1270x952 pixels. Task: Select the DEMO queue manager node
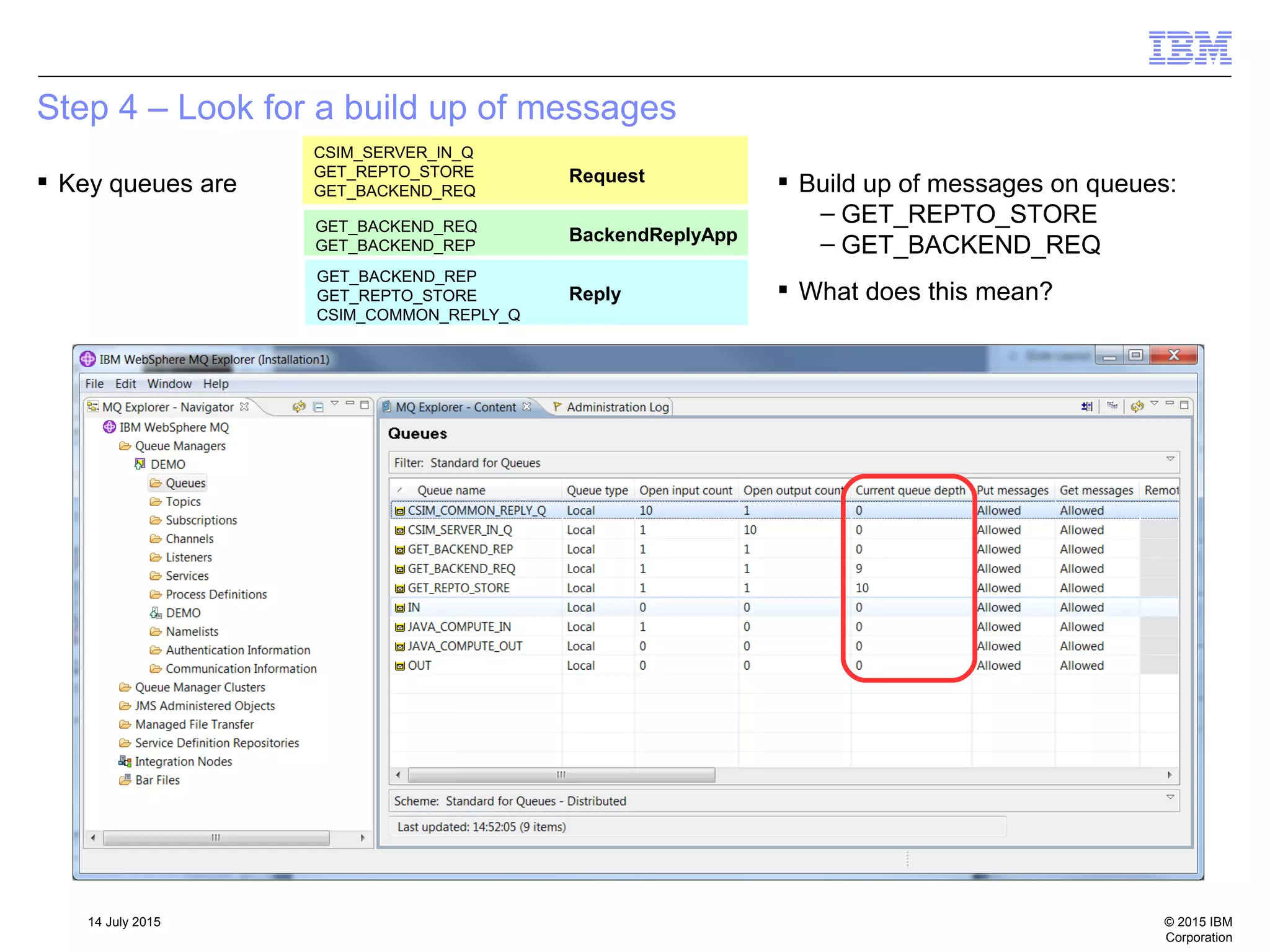pyautogui.click(x=160, y=464)
